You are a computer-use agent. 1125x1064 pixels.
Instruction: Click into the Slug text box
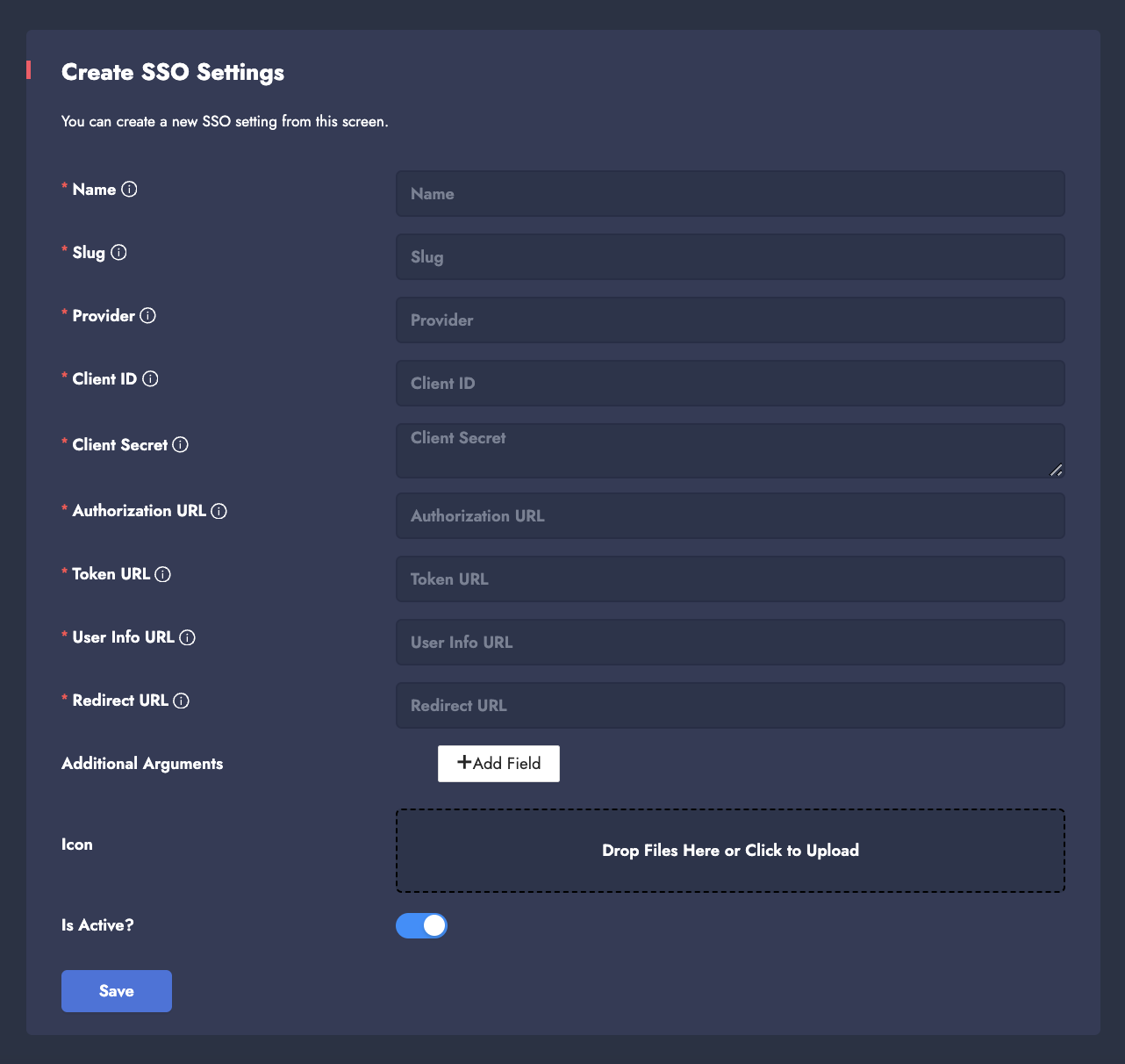(x=730, y=257)
